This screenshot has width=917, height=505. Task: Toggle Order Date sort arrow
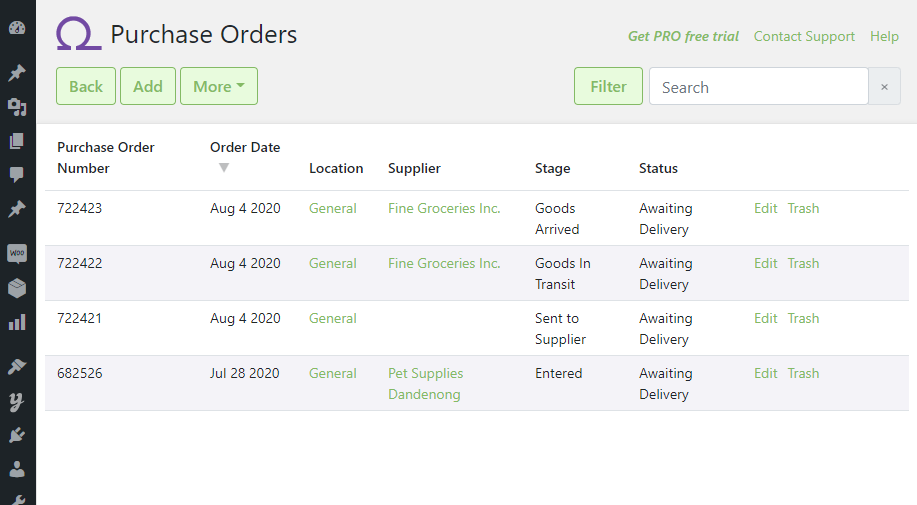pyautogui.click(x=223, y=168)
